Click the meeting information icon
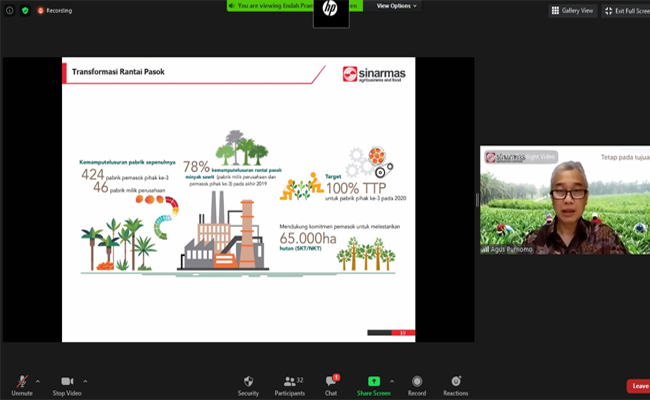This screenshot has width=650, height=400. [10, 10]
